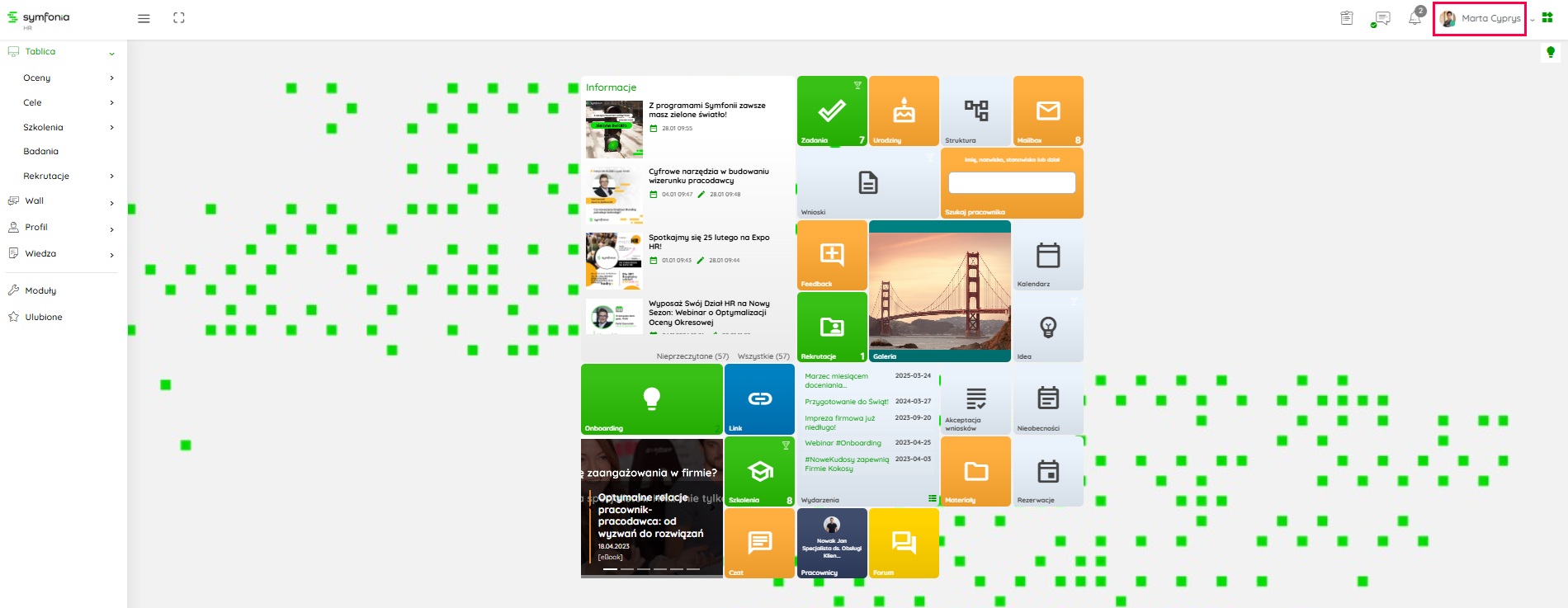1568x608 pixels.
Task: Toggle fullscreen mode icon
Action: pos(179,18)
